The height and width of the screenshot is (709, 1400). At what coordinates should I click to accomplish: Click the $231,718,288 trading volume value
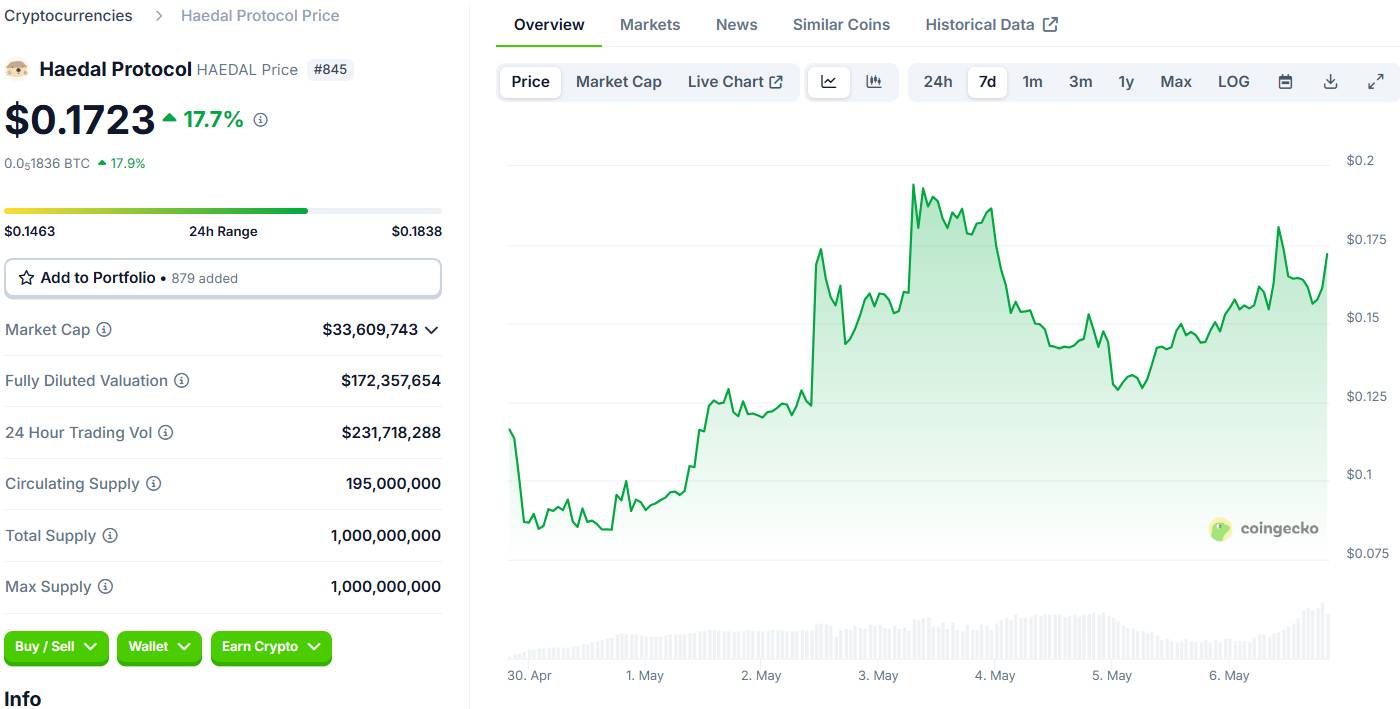click(391, 433)
